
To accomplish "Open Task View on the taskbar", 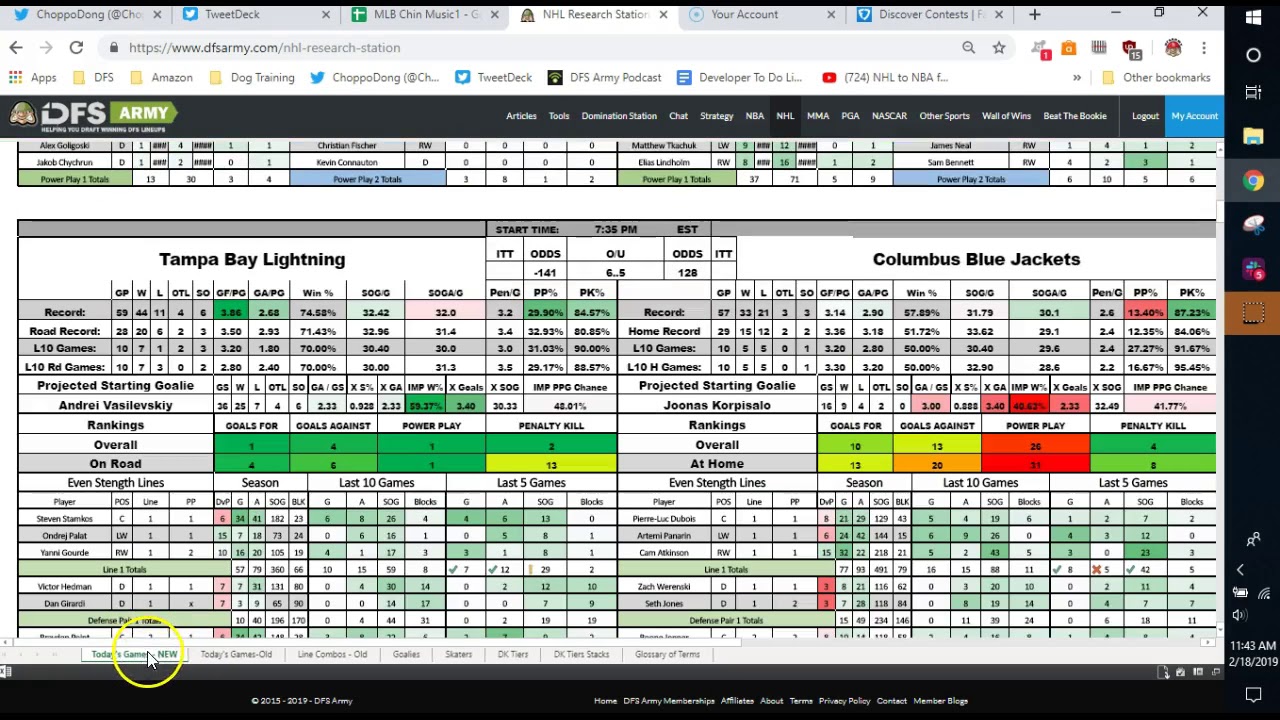I will (1253, 93).
